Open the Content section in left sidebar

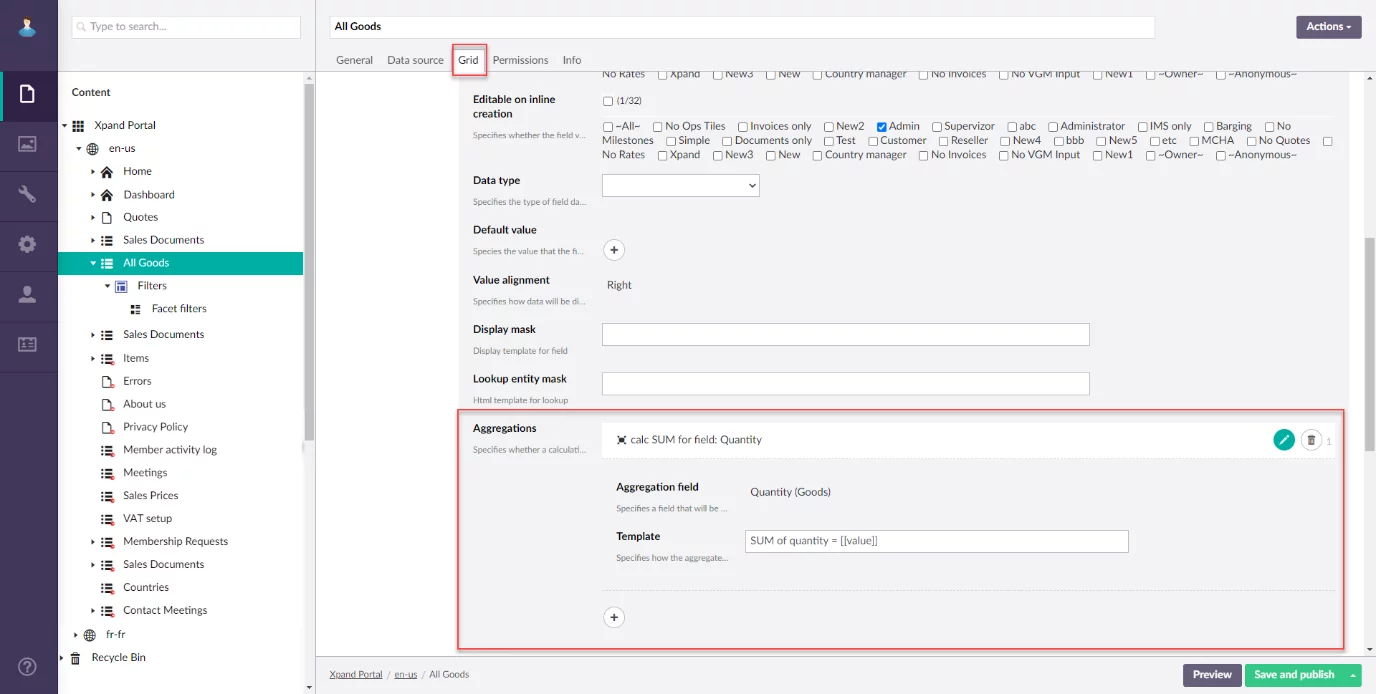28,94
